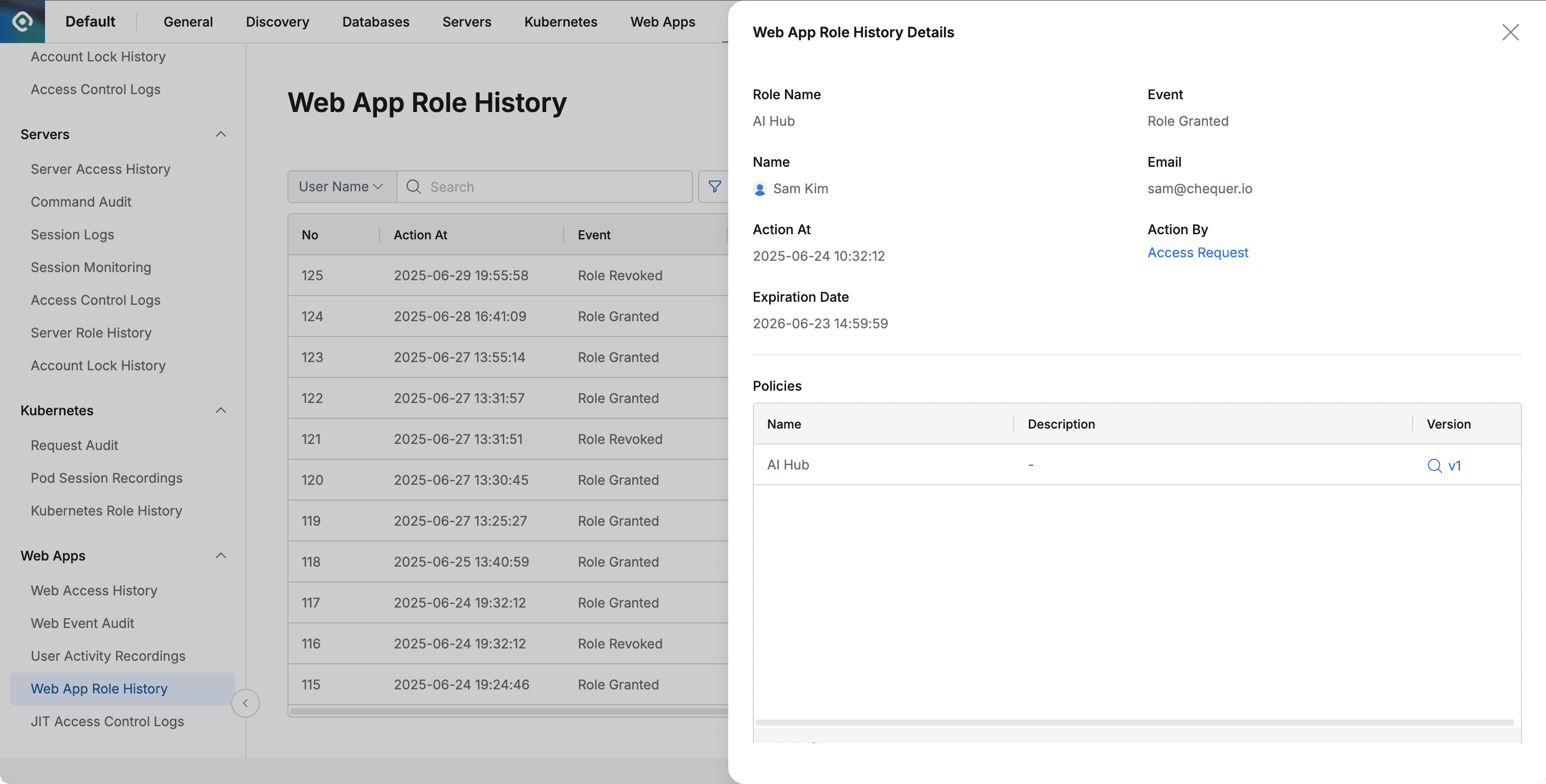Click the QueryPie logo

click(22, 21)
